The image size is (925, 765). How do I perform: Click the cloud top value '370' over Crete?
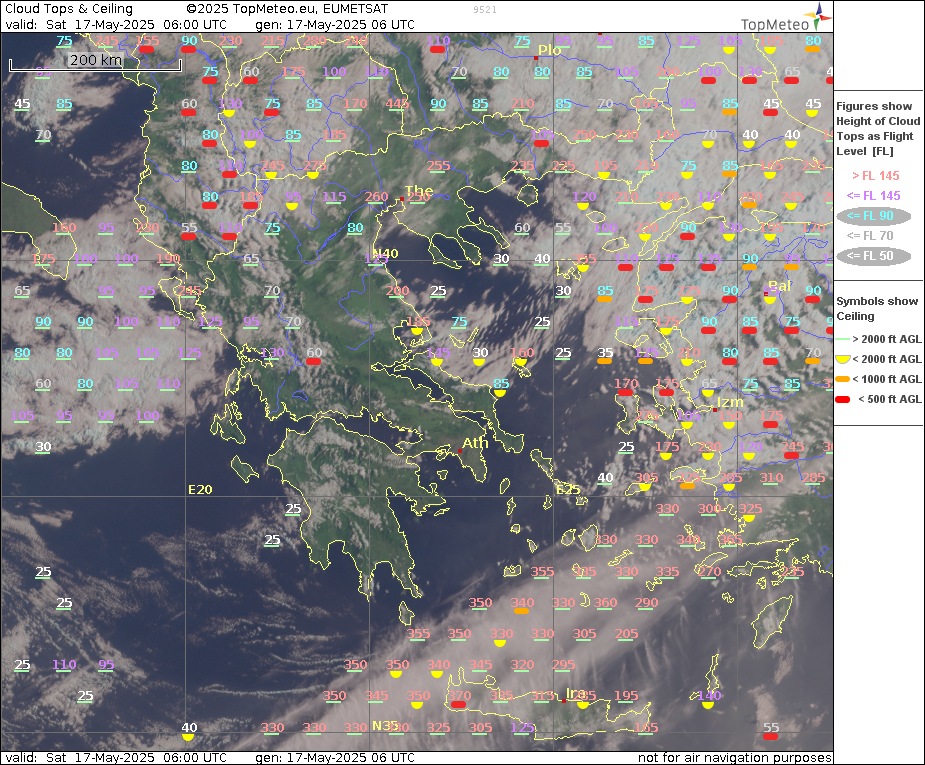(x=460, y=696)
